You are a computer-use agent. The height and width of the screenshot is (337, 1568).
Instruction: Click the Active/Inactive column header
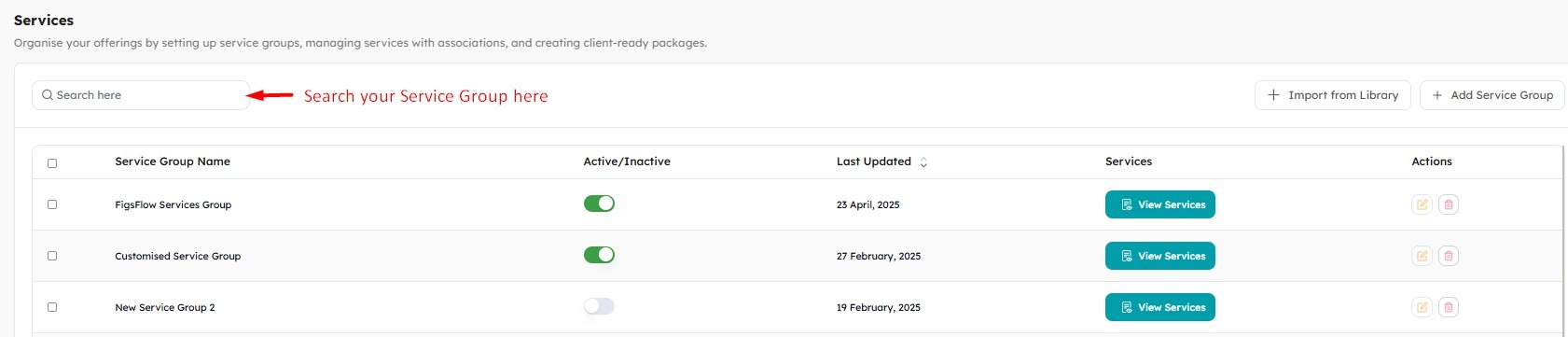click(x=627, y=161)
